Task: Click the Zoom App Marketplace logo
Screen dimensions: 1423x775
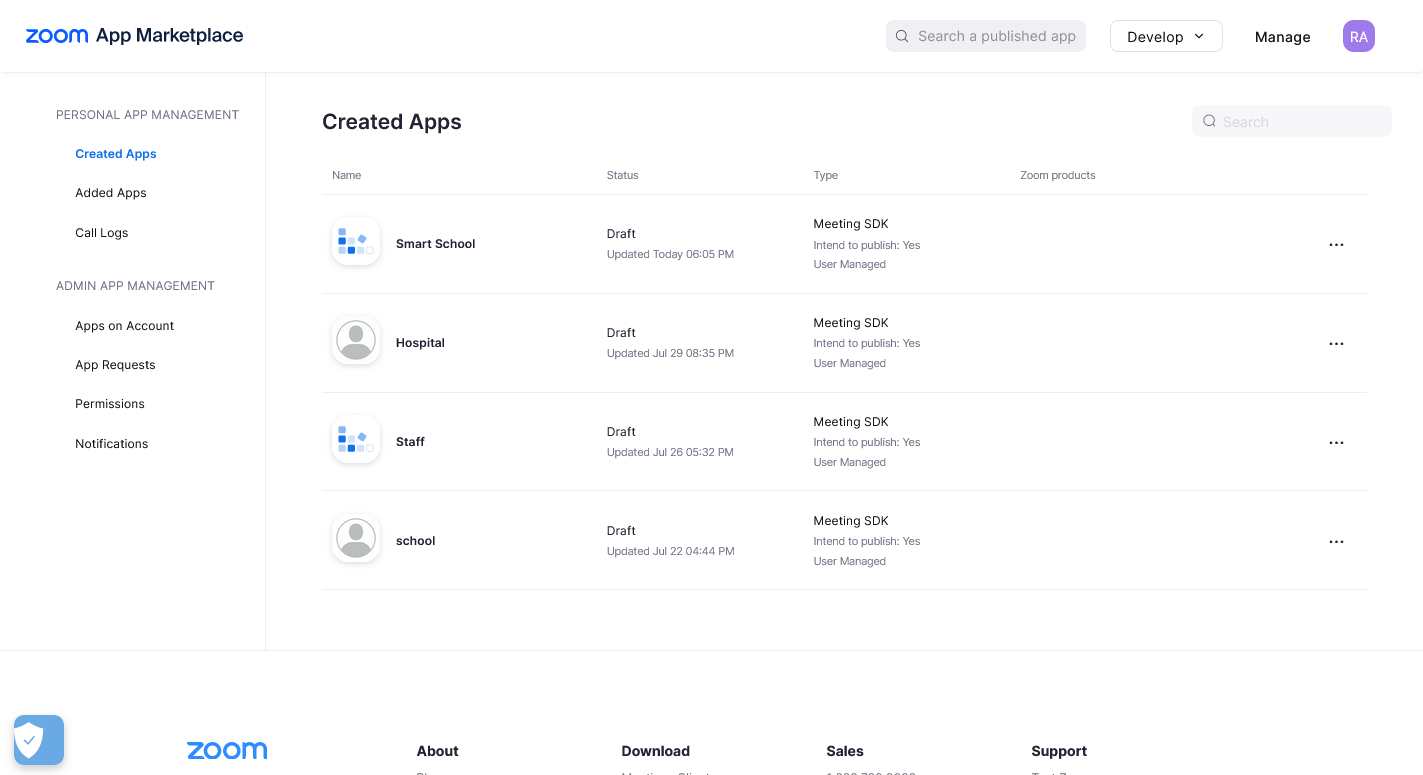Action: coord(134,36)
